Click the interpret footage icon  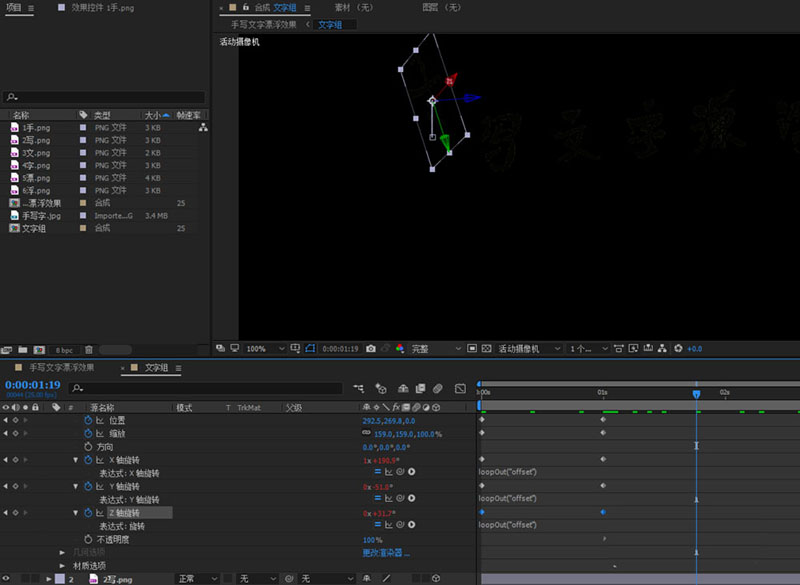(x=7, y=350)
